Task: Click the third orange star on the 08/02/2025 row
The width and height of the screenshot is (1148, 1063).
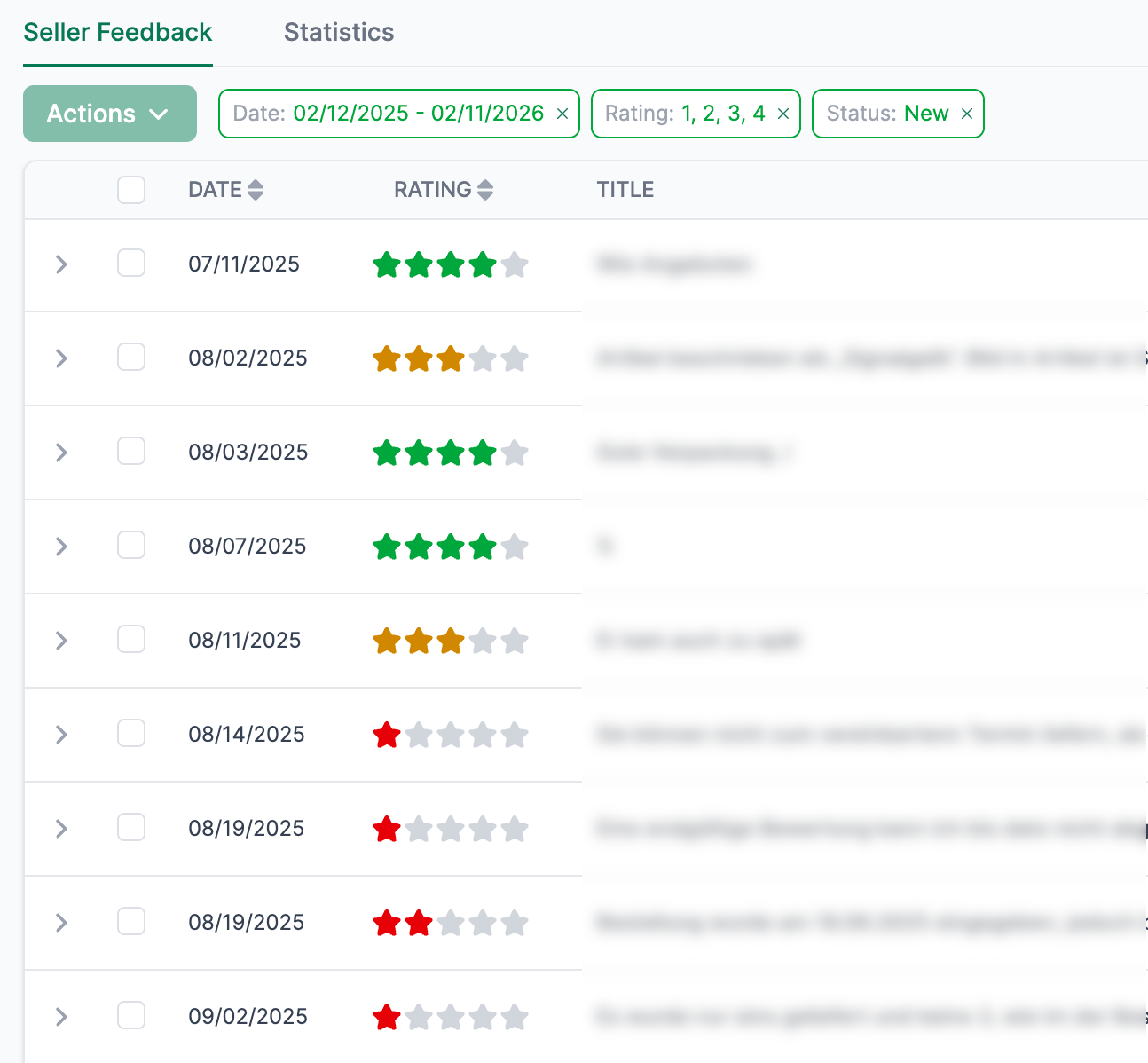Action: pyautogui.click(x=451, y=358)
